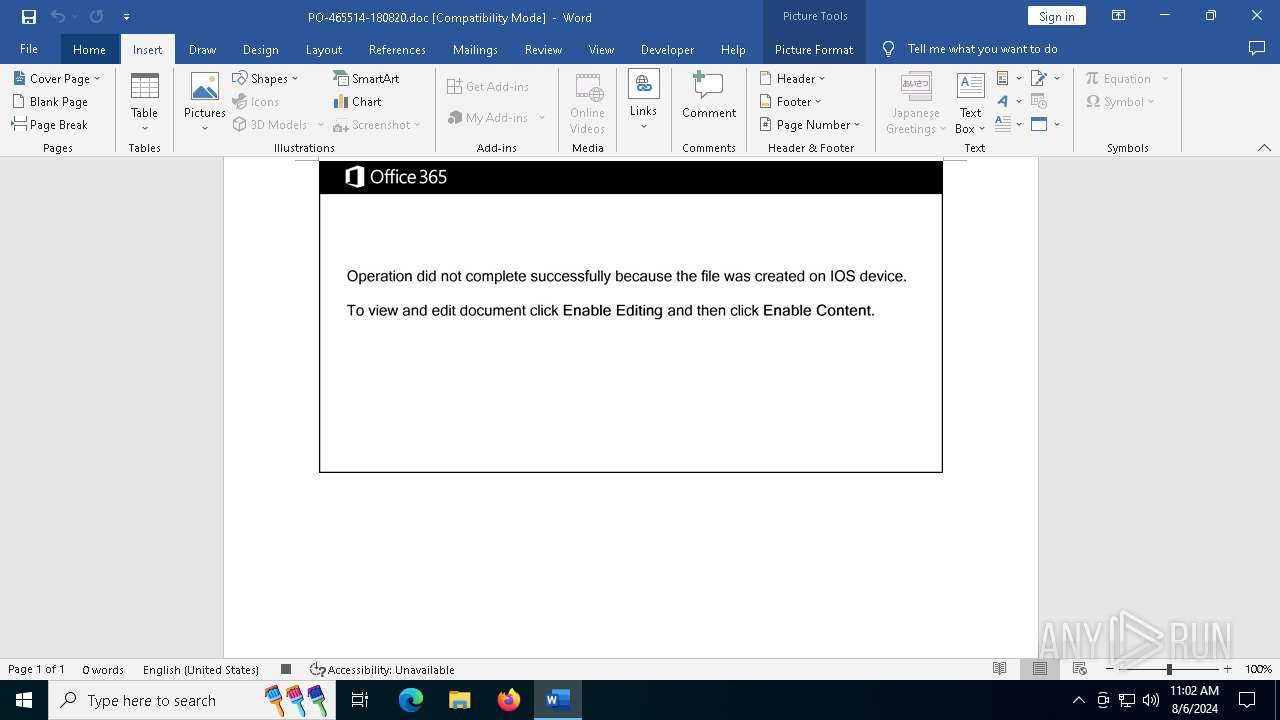This screenshot has width=1280, height=720.
Task: Click the Redo icon in quick access toolbar
Action: click(x=96, y=17)
